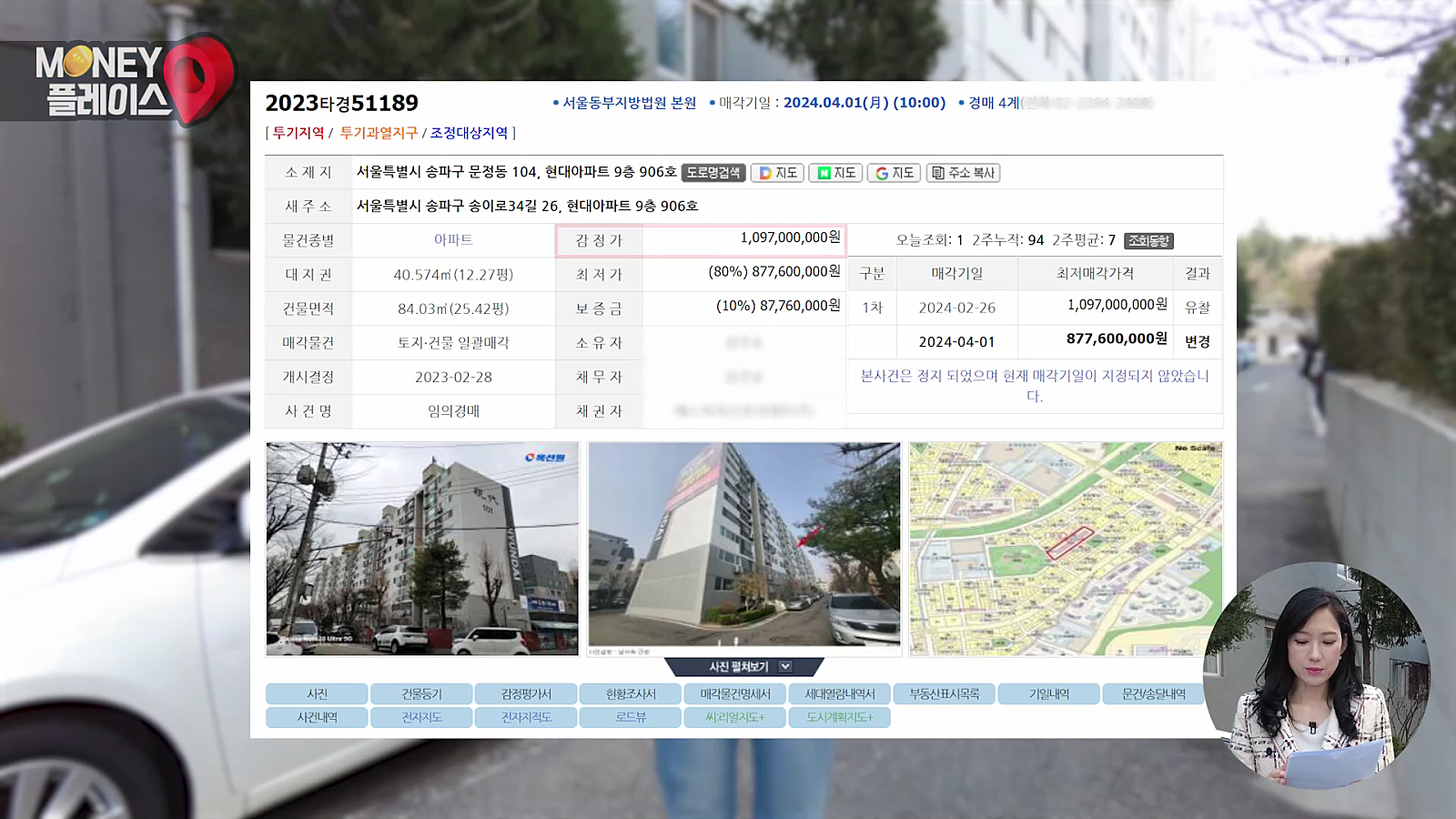
Task: Click the 서울동부지방법원 본원 link
Action: coord(629,103)
